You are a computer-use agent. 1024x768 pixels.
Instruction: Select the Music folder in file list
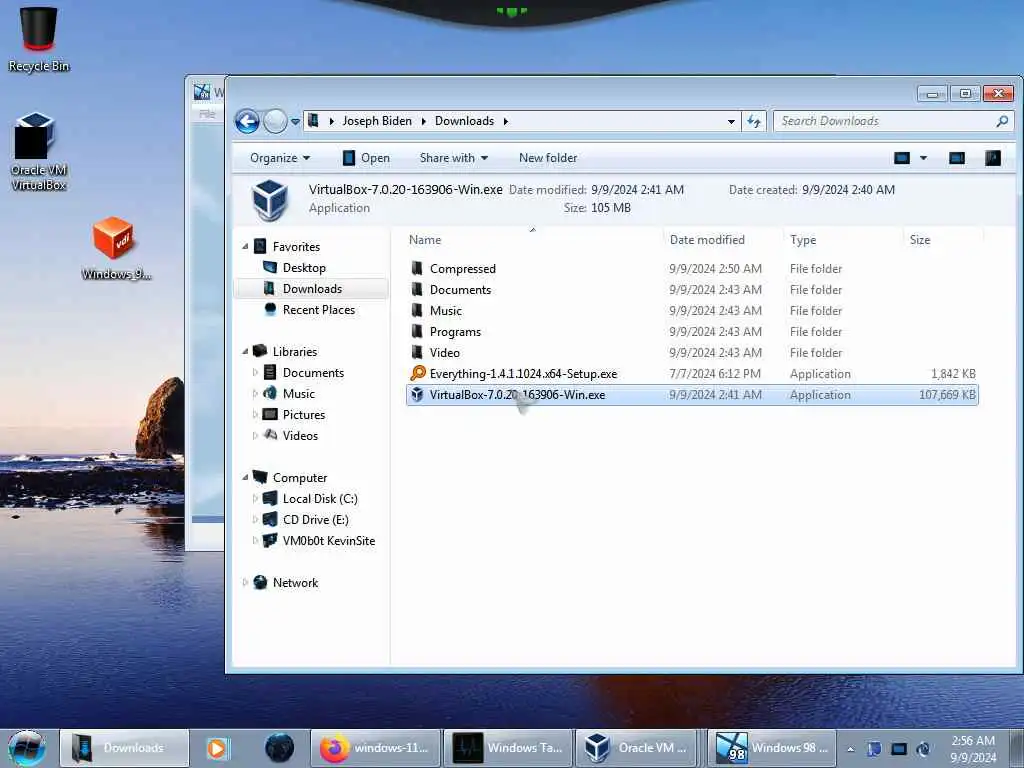coord(445,311)
